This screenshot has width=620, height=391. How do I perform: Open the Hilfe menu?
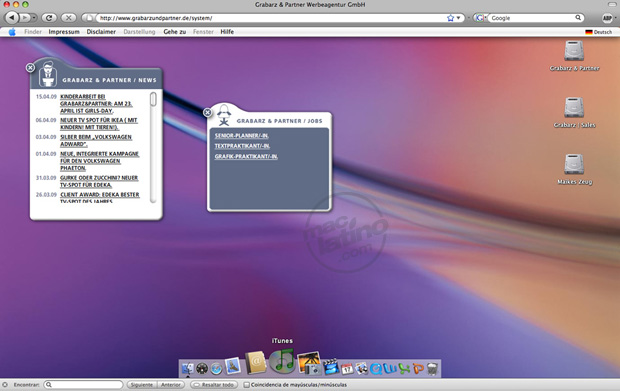coord(227,32)
